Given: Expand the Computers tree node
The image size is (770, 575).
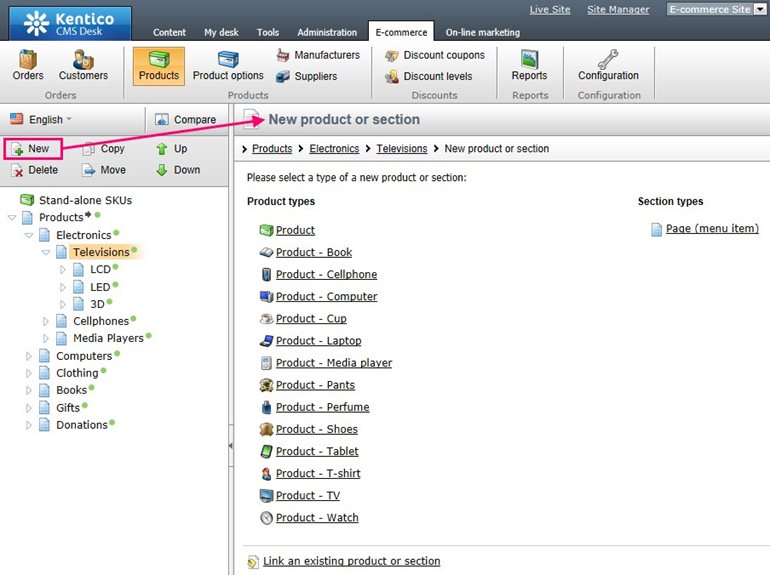Looking at the screenshot, I should pyautogui.click(x=28, y=356).
